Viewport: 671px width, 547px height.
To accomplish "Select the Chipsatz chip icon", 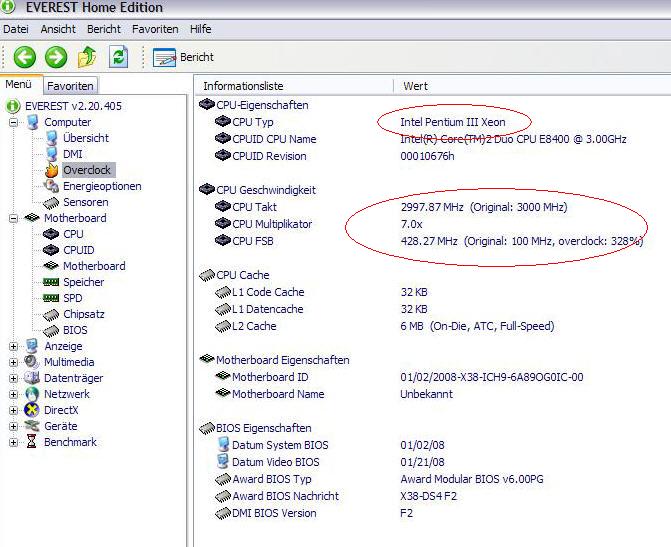I will pyautogui.click(x=51, y=315).
